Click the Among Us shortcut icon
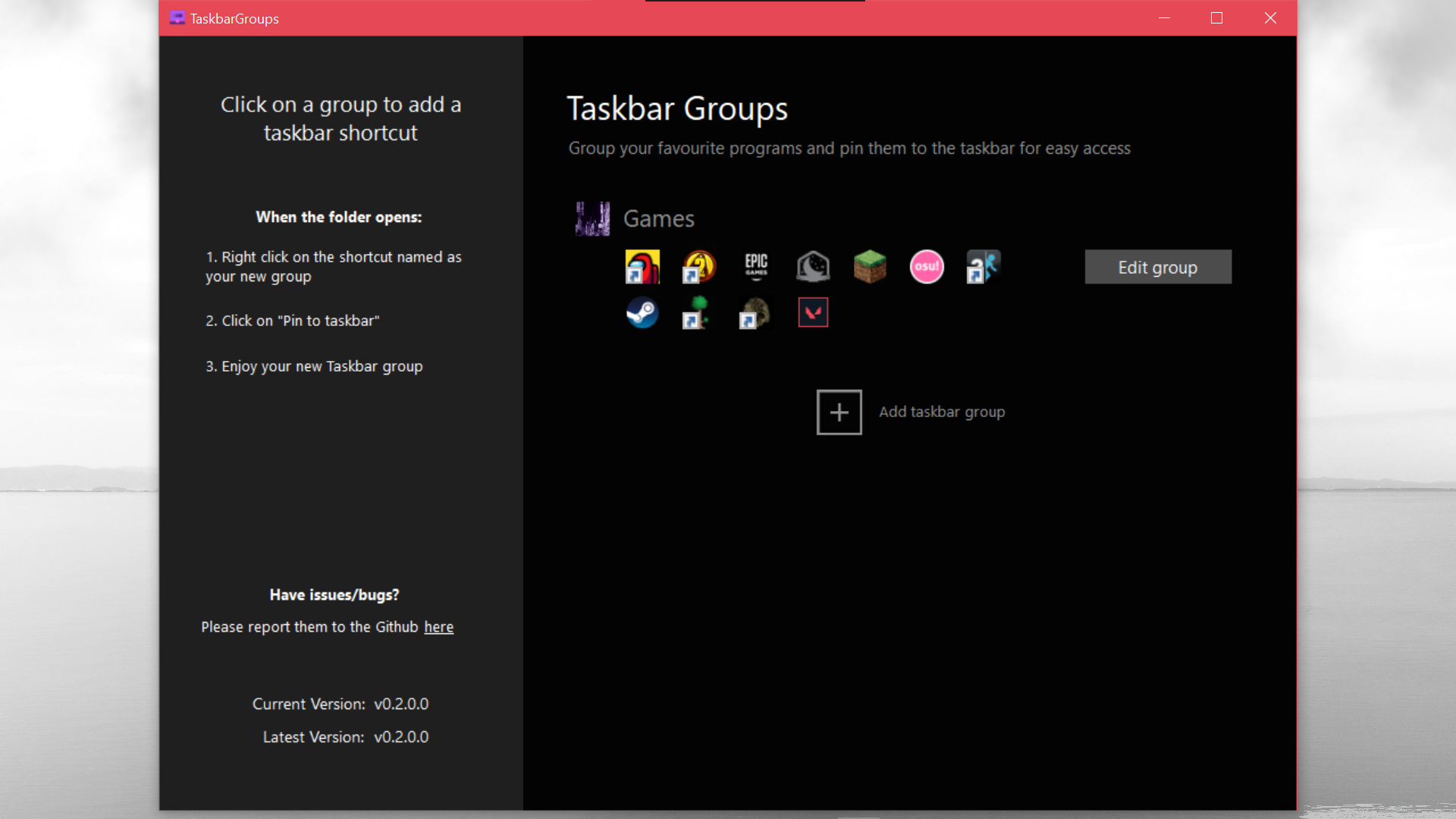1456x819 pixels. (x=642, y=267)
